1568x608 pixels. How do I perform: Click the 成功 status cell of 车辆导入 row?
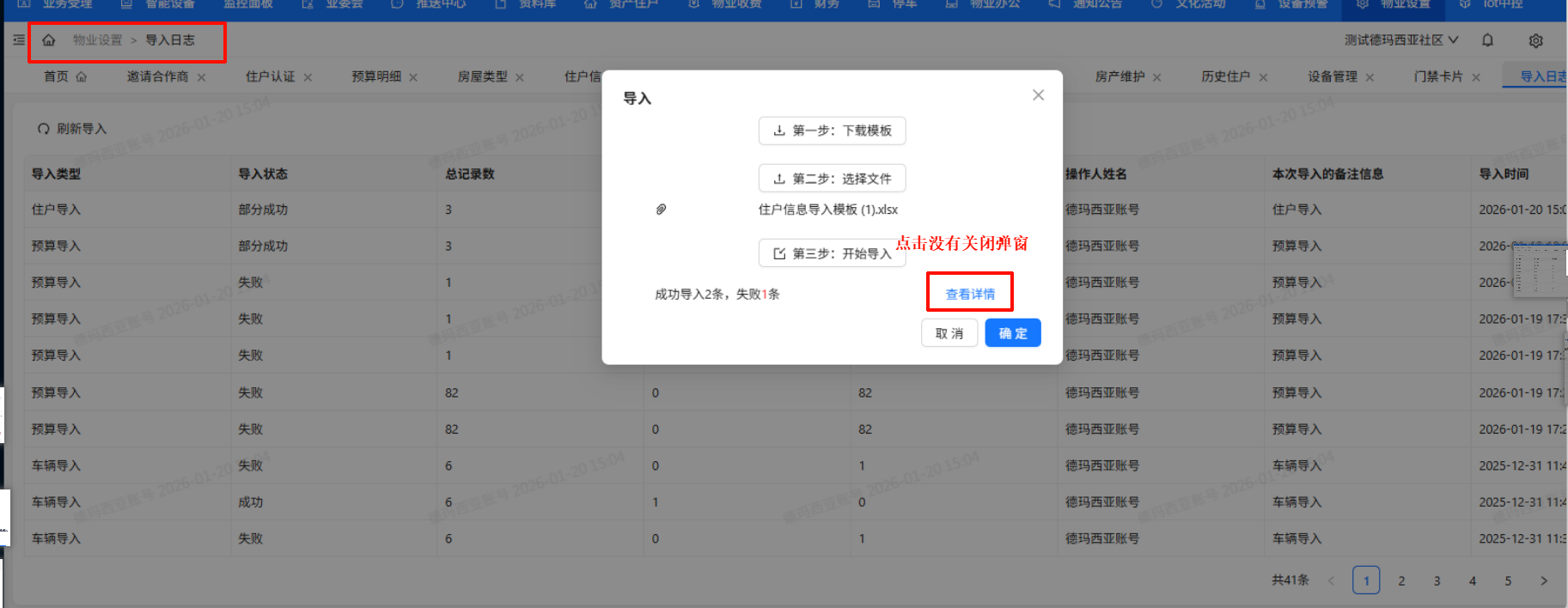[x=251, y=502]
